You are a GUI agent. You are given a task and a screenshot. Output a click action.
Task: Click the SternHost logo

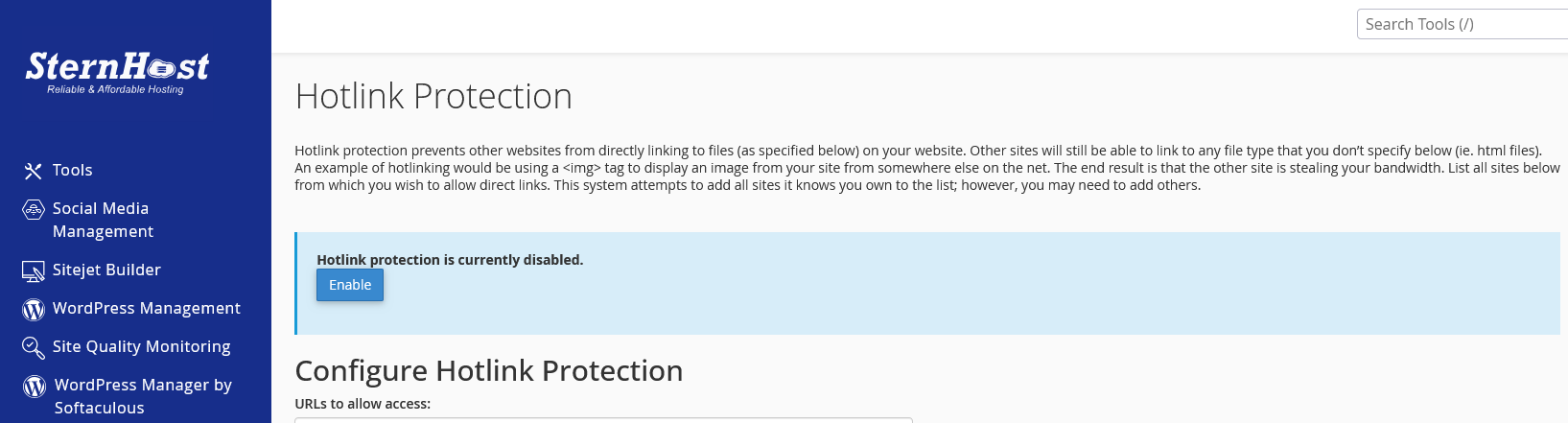click(x=116, y=71)
